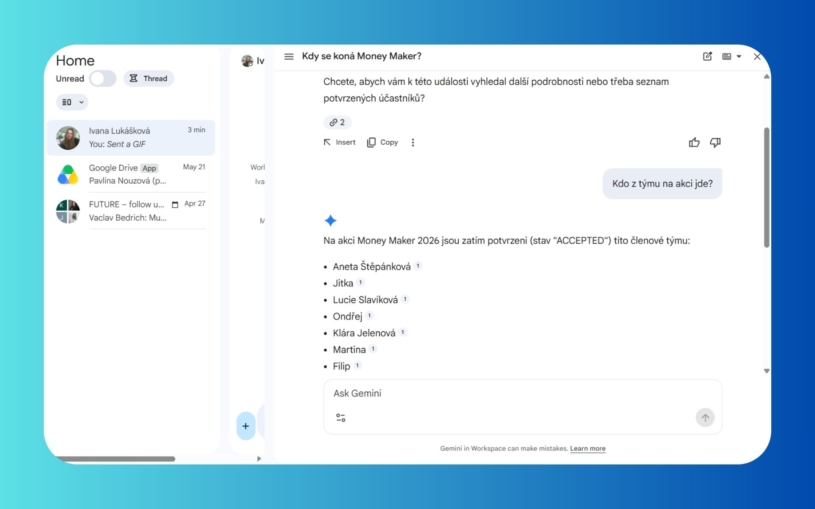Click the Home heading
Screen dimensions: 815x509
coord(75,60)
